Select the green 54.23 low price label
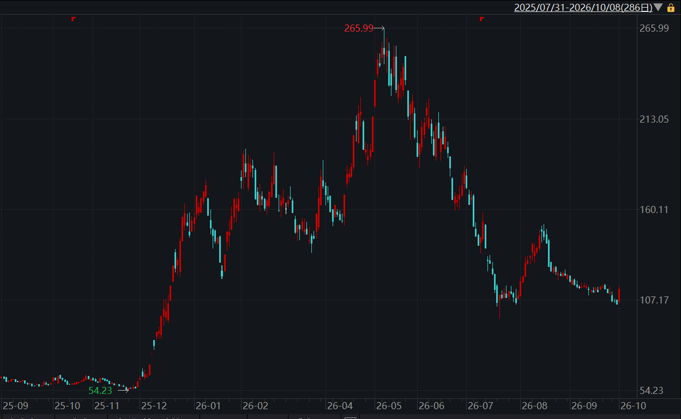This screenshot has height=419, width=681. (x=100, y=390)
